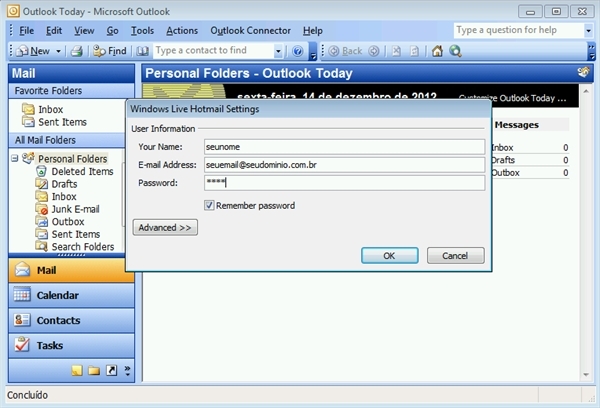Viewport: 600px width, 408px height.
Task: Switch to Contacts navigation pane
Action: tap(72, 320)
